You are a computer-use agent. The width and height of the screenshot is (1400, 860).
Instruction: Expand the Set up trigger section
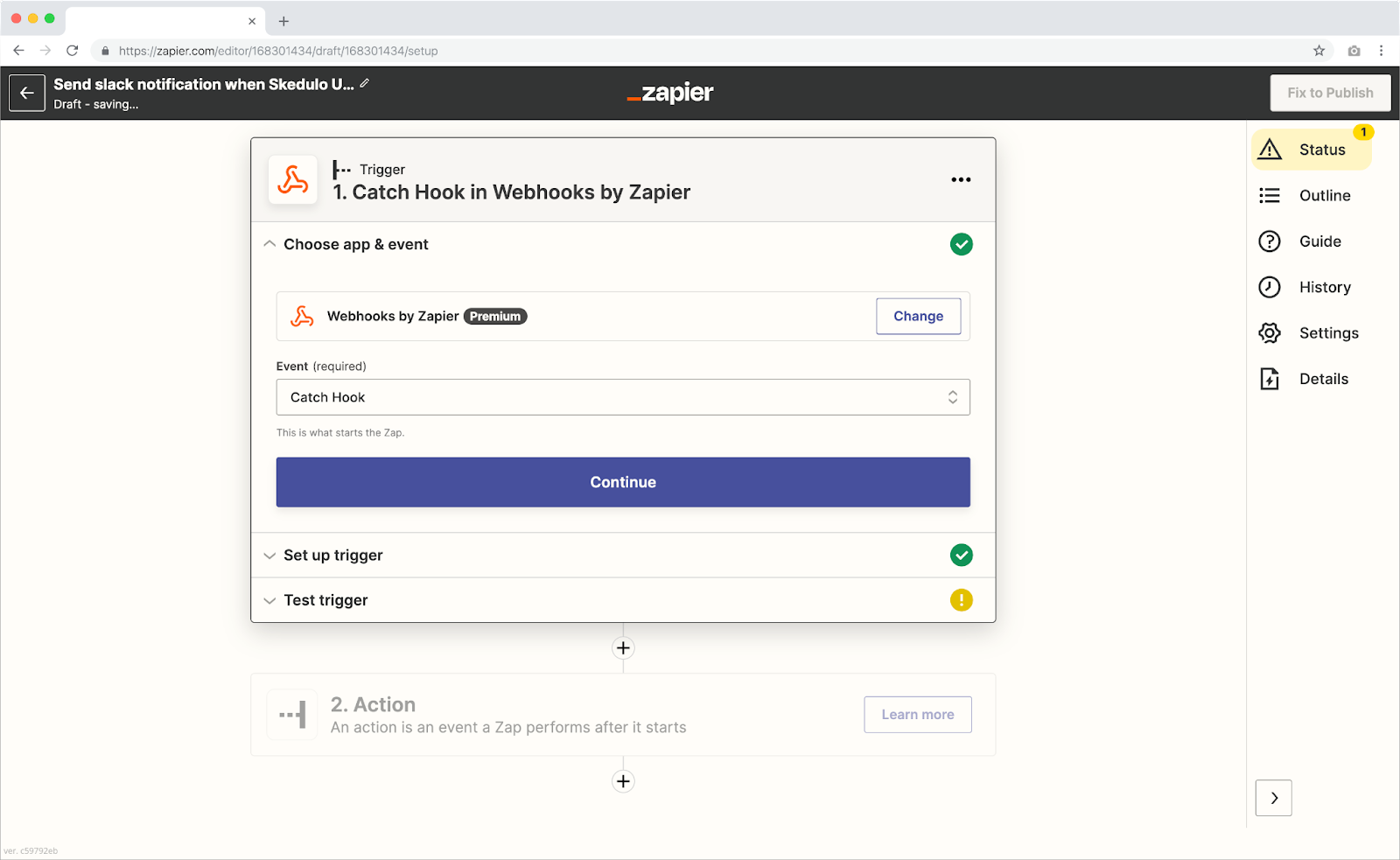point(269,556)
